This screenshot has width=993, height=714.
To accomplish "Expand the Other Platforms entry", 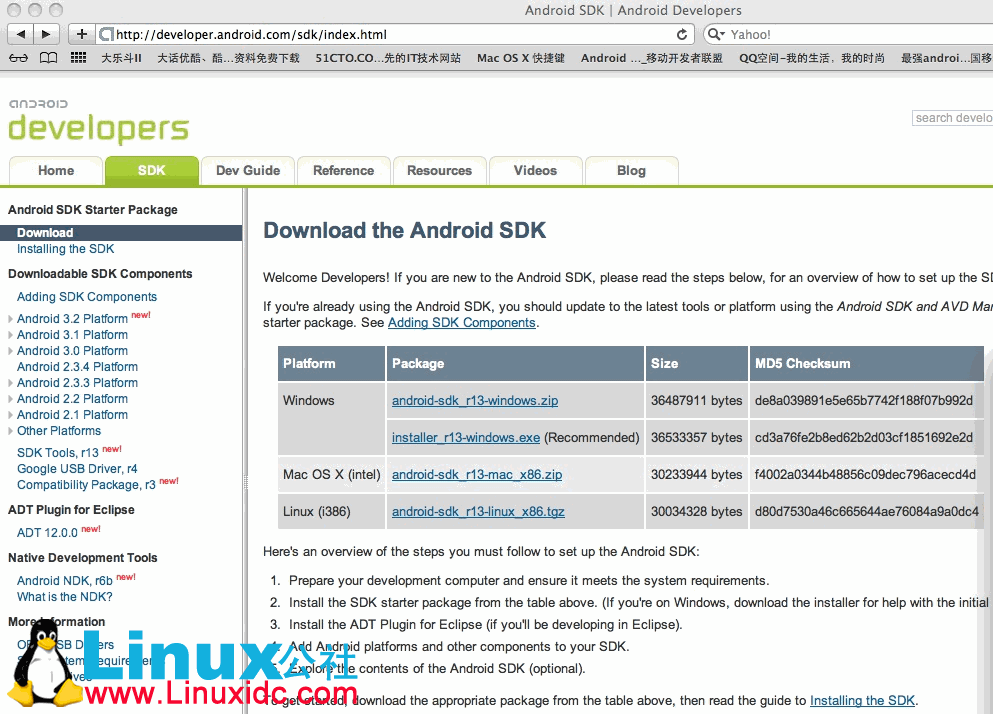I will tap(58, 430).
